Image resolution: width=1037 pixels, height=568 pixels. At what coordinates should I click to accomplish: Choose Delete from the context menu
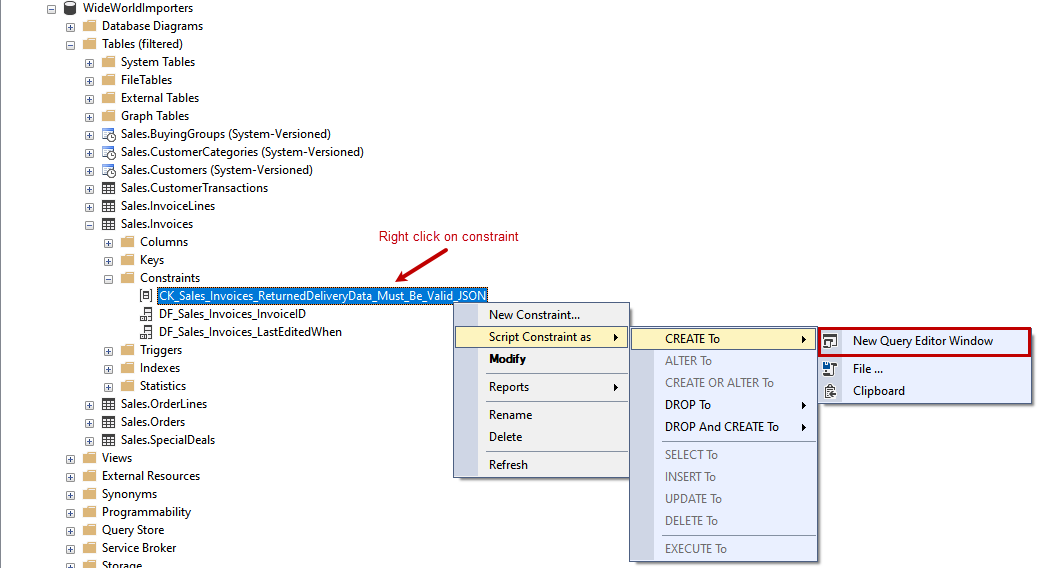tap(541, 436)
